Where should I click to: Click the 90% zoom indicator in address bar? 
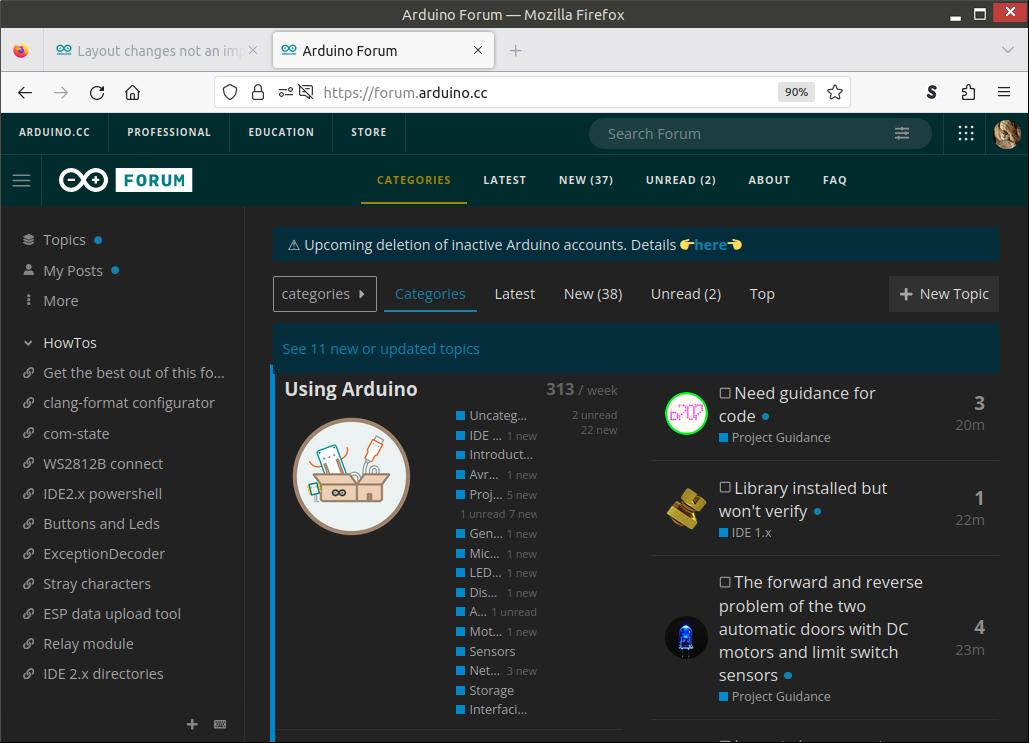pyautogui.click(x=796, y=92)
